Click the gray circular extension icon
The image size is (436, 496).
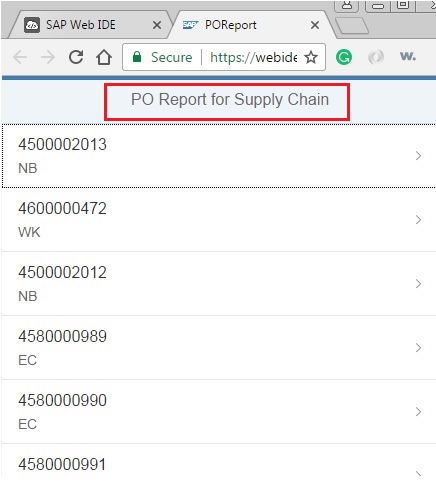tap(376, 57)
